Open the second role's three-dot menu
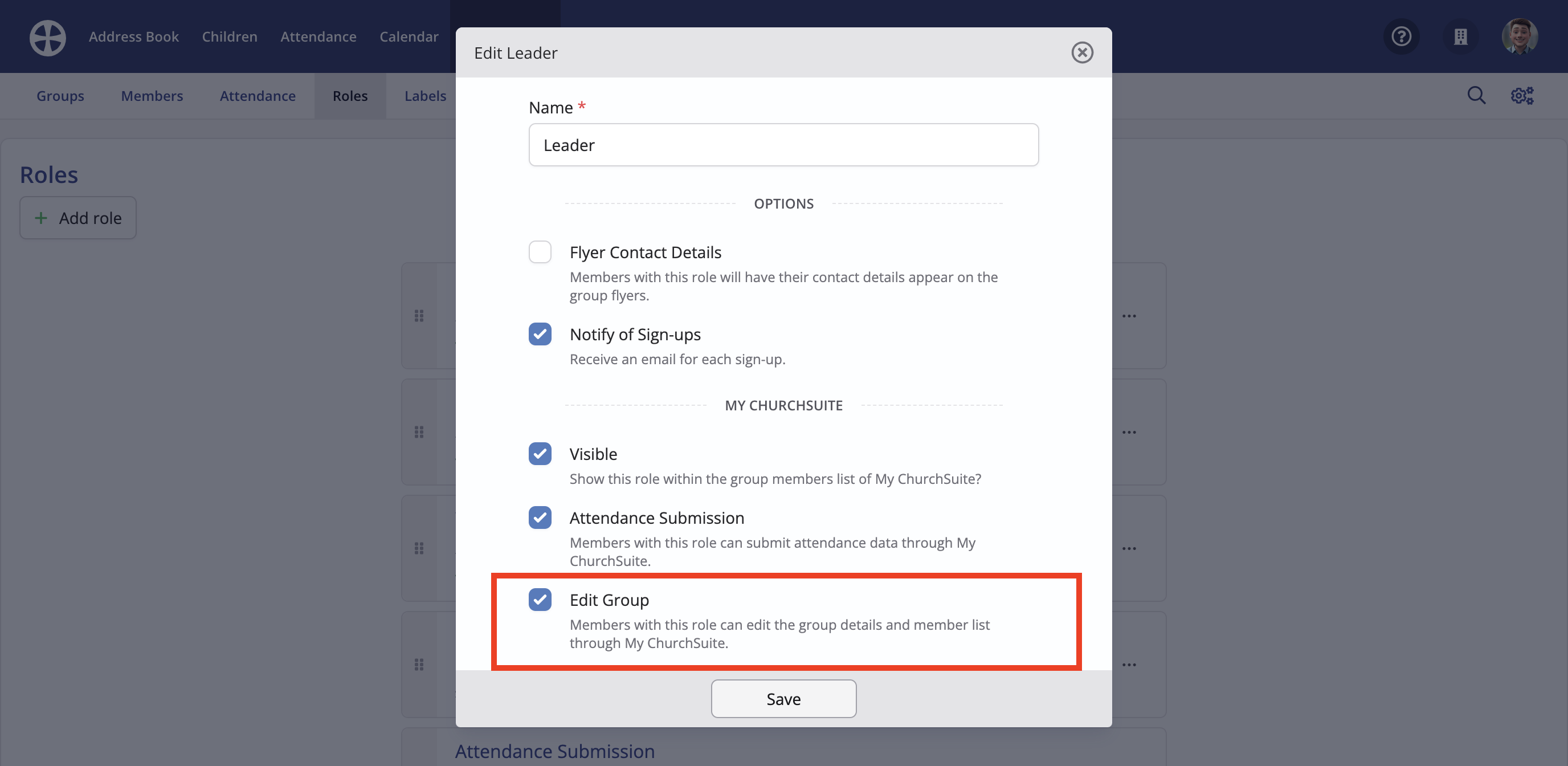The image size is (1568, 766). 1129,431
